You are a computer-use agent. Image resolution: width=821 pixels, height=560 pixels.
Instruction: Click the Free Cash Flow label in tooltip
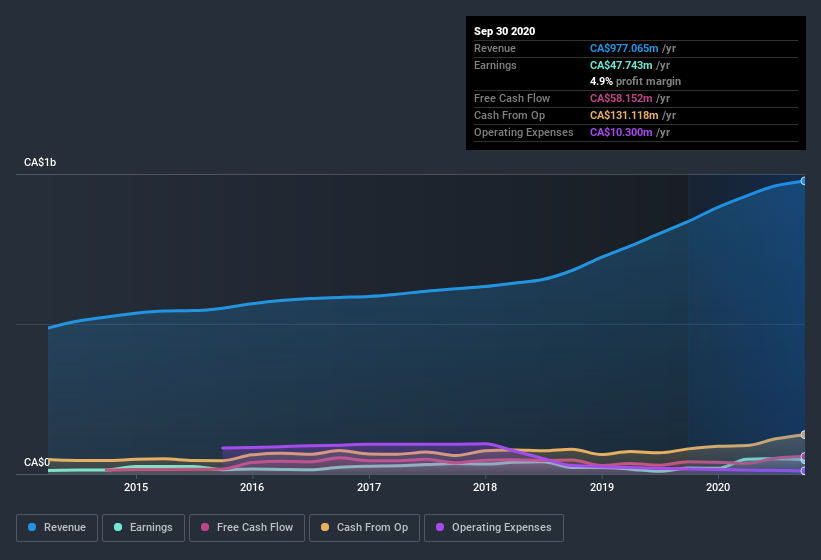coord(512,98)
